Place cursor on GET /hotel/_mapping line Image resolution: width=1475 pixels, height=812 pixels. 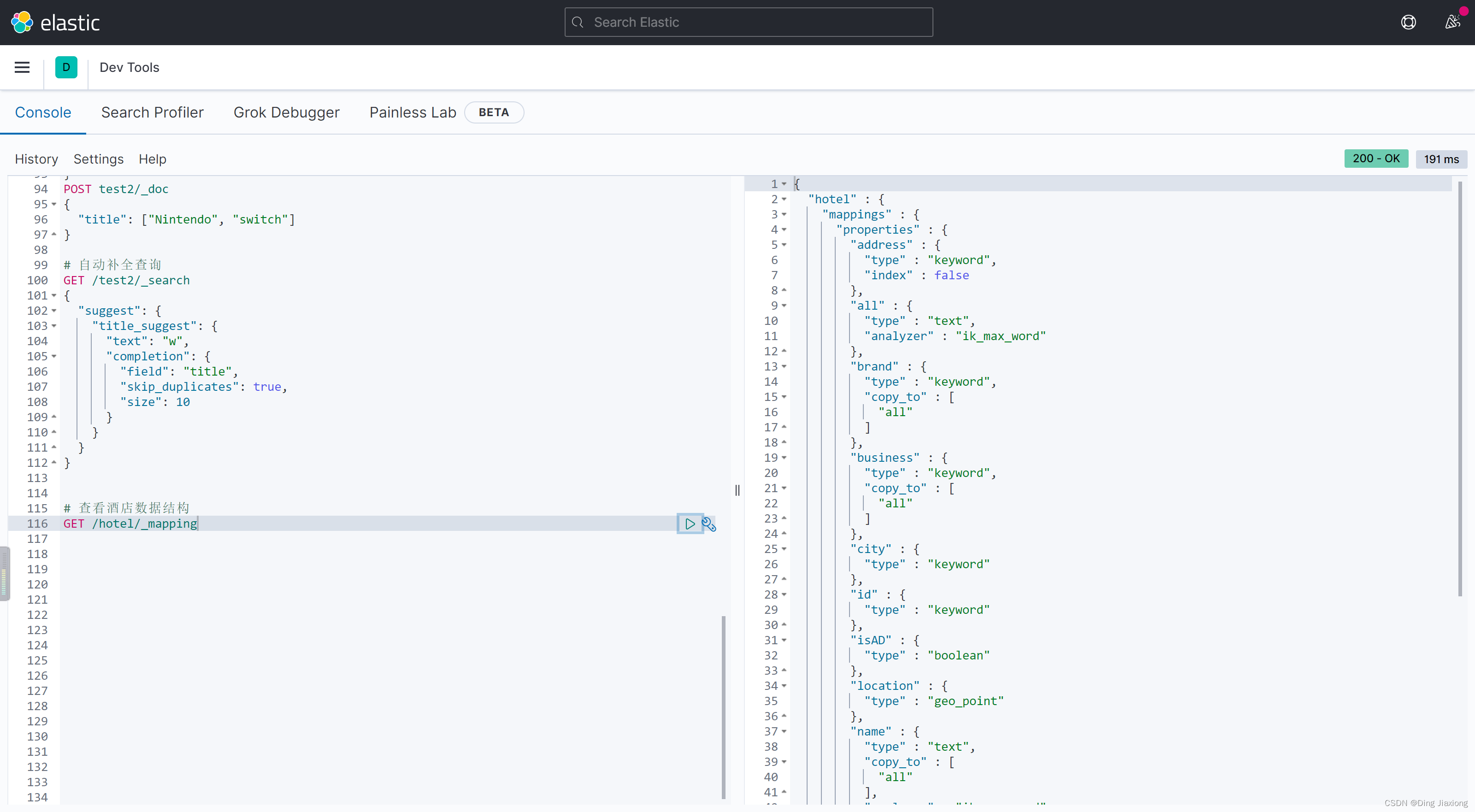click(x=130, y=524)
